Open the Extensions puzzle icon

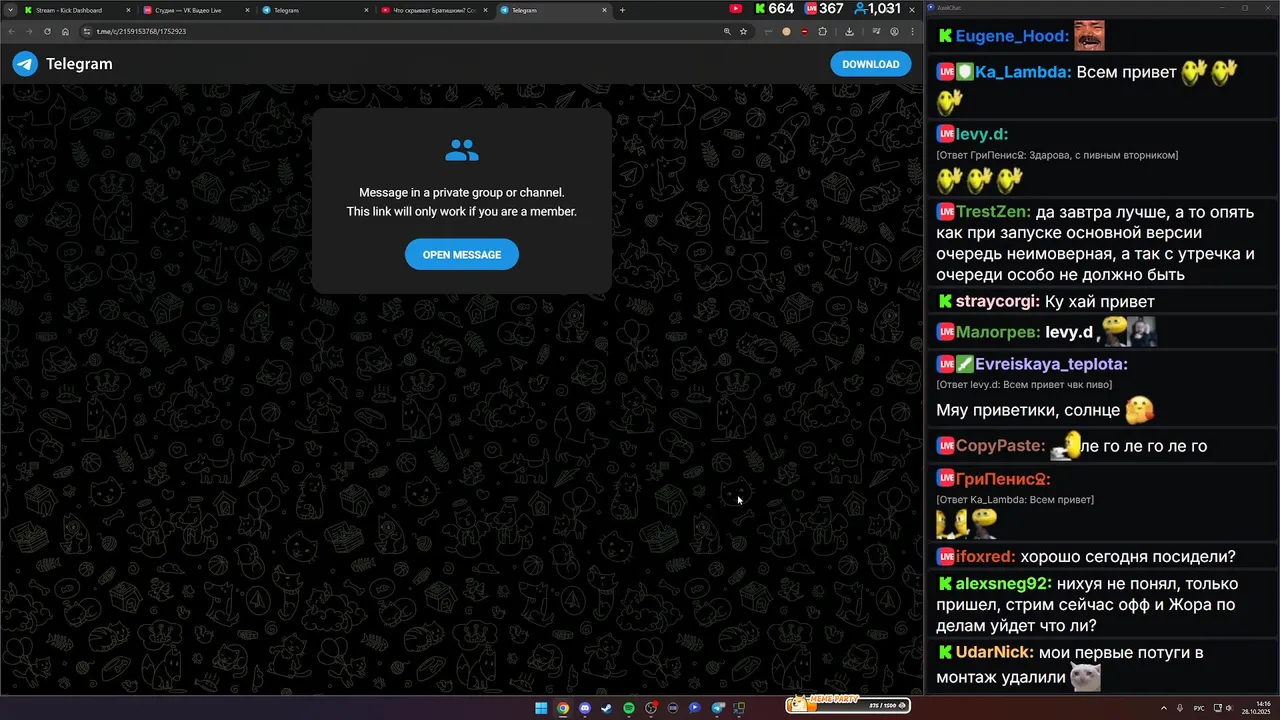[822, 31]
